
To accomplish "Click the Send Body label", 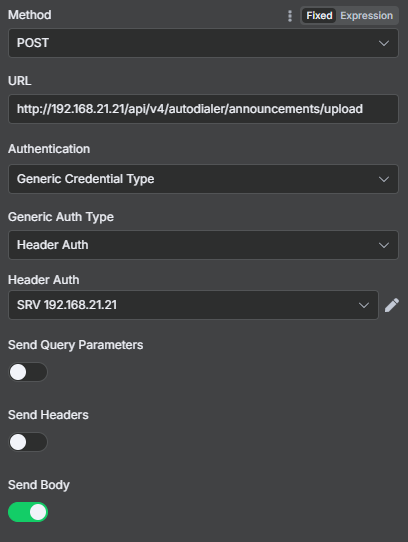I will [x=39, y=485].
